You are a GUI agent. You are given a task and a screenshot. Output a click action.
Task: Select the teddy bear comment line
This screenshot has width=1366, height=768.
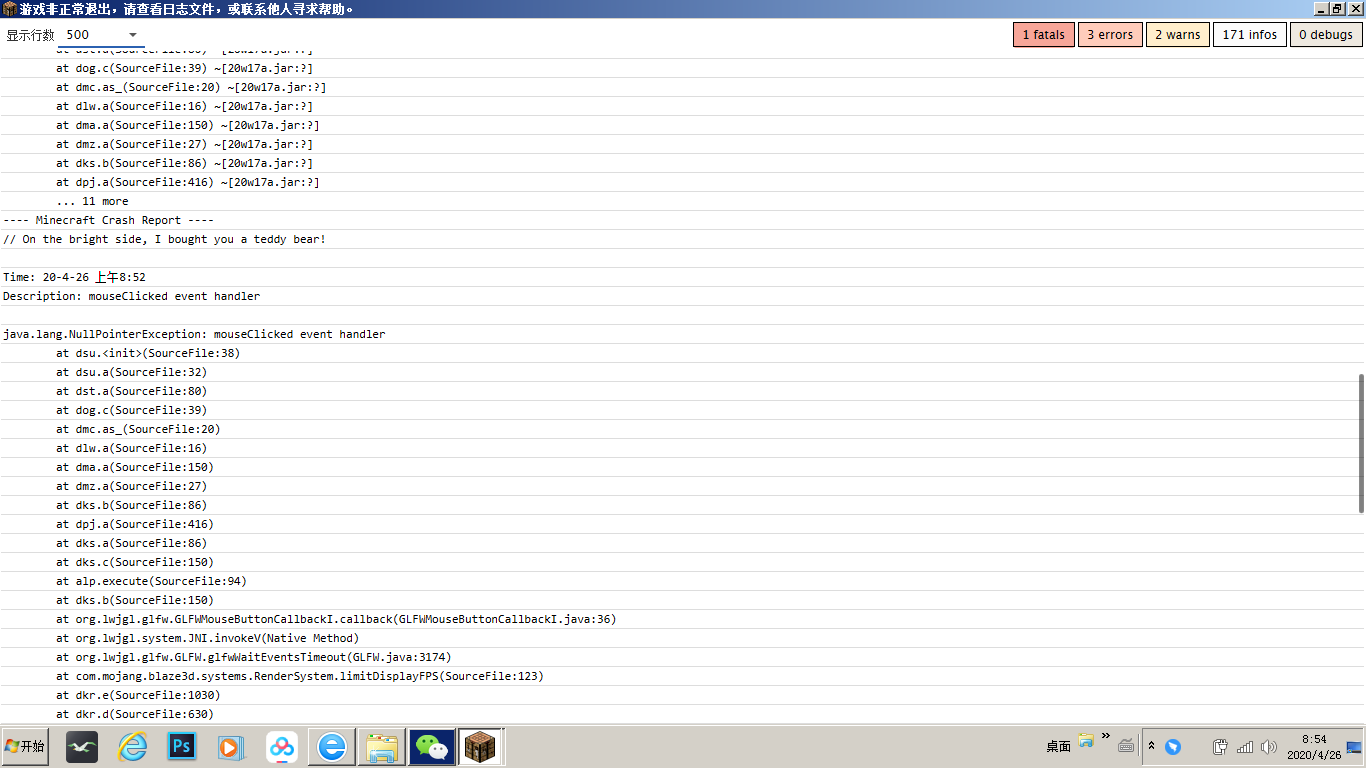[164, 239]
